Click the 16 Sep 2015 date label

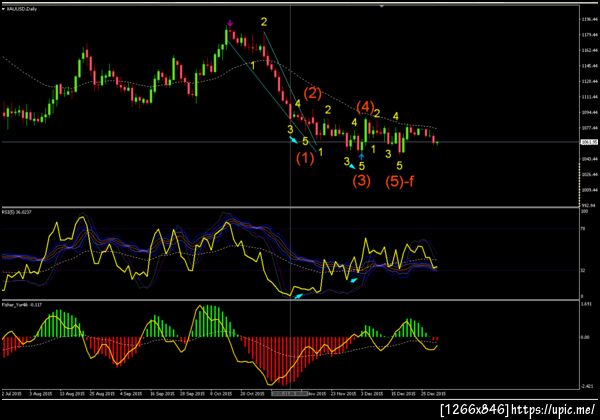pos(162,394)
